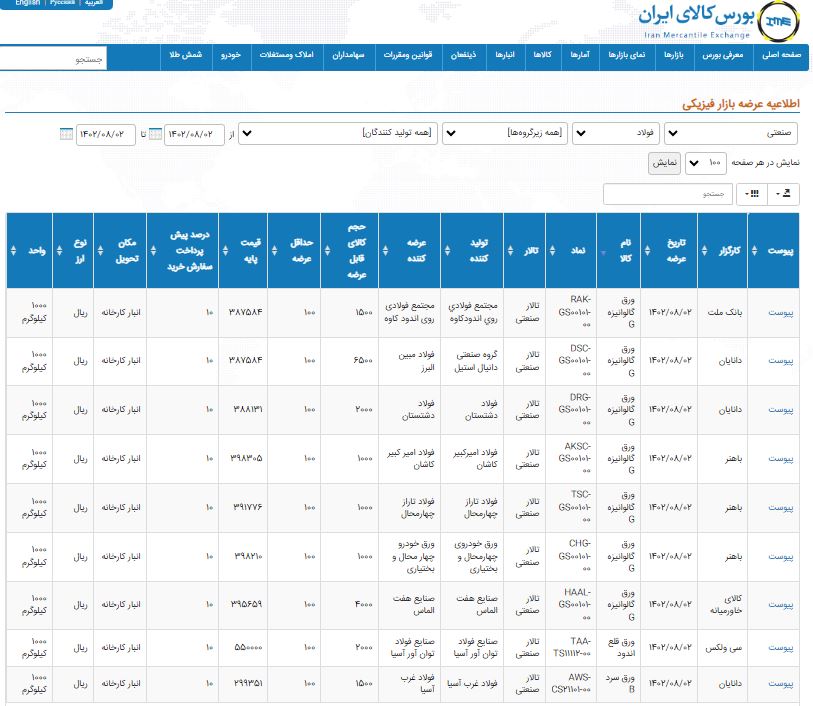813x706 pixels.
Task: Open قوانین ومقررات menu
Action: tap(408, 55)
